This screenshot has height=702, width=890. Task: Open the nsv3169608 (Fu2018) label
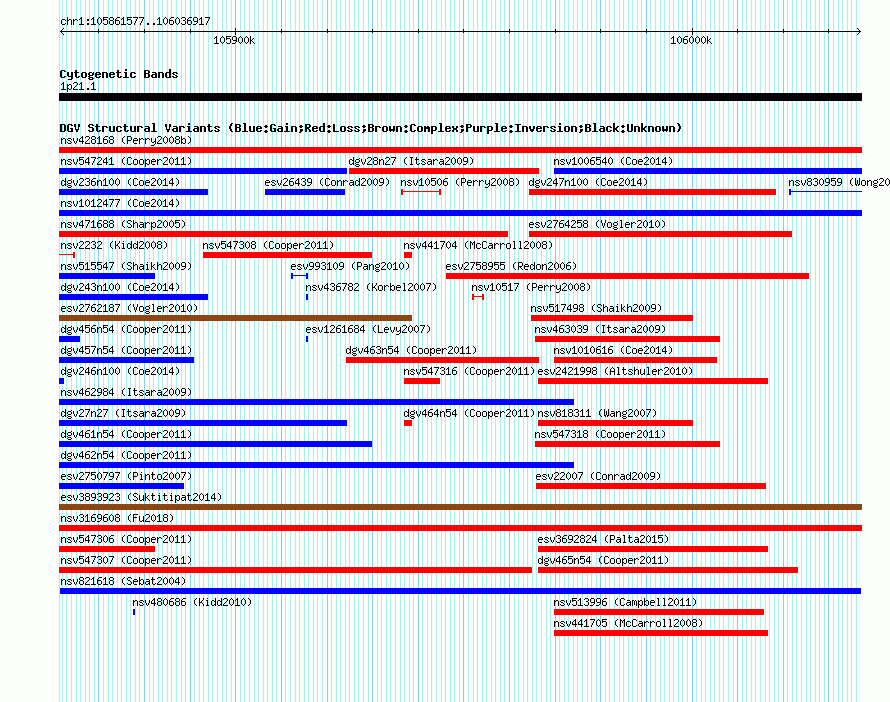click(117, 518)
